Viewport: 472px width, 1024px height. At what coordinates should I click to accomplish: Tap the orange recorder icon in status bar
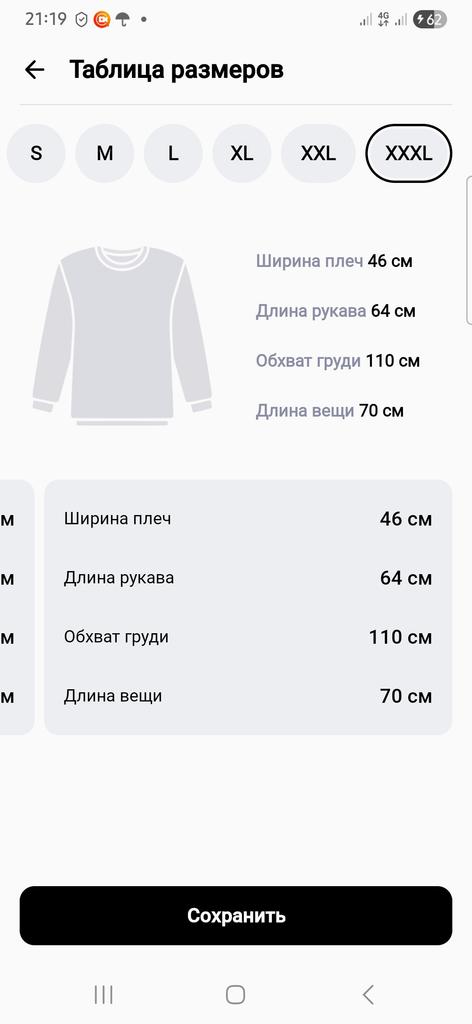click(x=102, y=20)
